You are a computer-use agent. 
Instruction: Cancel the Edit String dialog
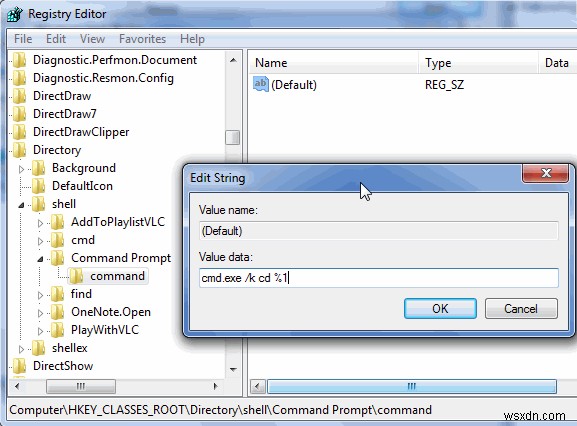[521, 308]
